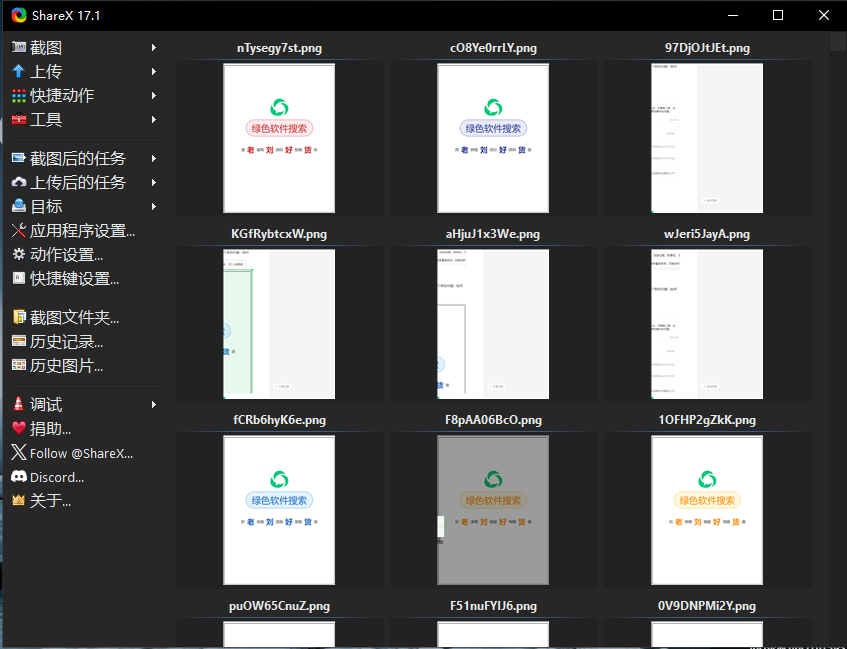
Task: Select the KGfRybtcxW.png thumbnail
Action: click(x=279, y=324)
